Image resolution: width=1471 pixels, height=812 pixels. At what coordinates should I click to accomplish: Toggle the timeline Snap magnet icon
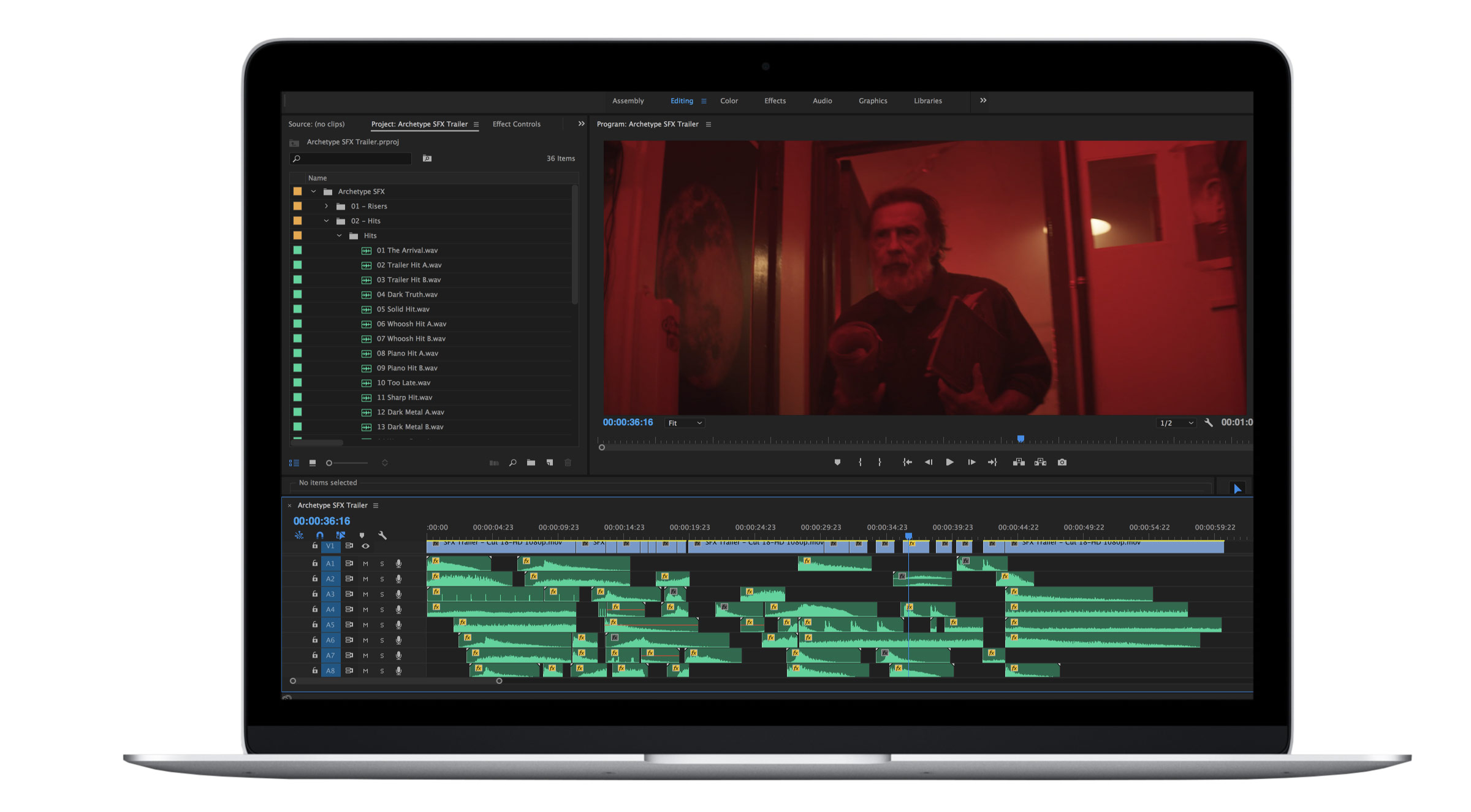pos(319,535)
